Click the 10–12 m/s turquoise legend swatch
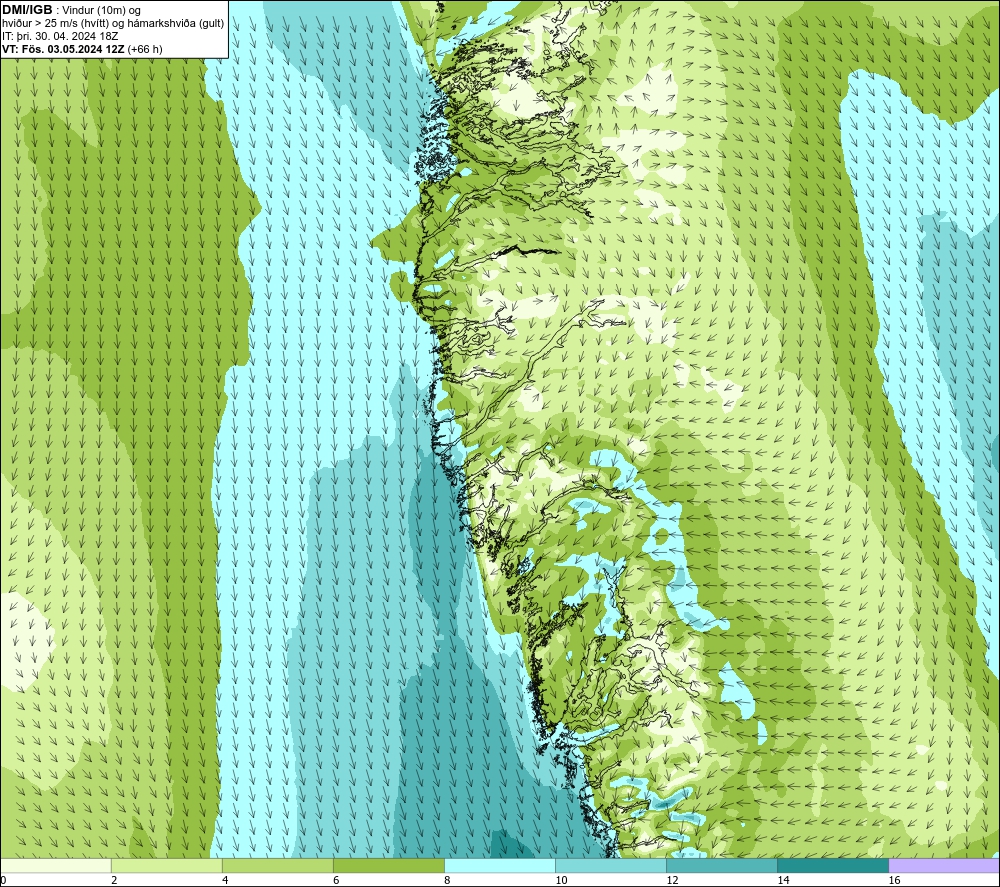 [610, 865]
